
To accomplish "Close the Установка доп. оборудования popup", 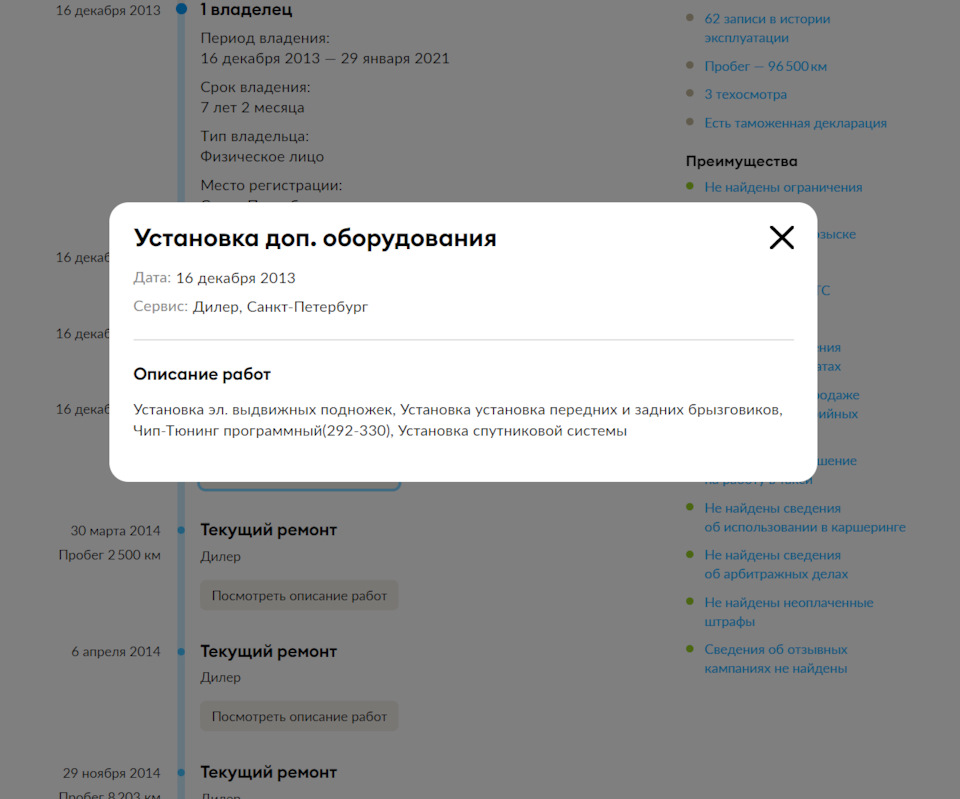I will pyautogui.click(x=781, y=237).
